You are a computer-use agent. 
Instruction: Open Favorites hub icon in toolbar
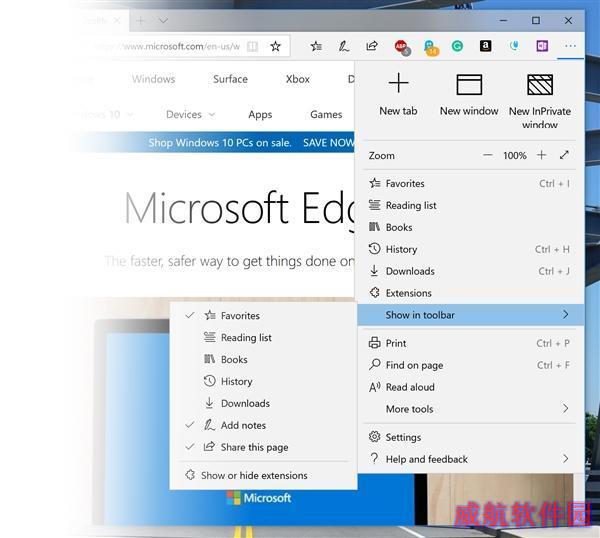tap(316, 46)
